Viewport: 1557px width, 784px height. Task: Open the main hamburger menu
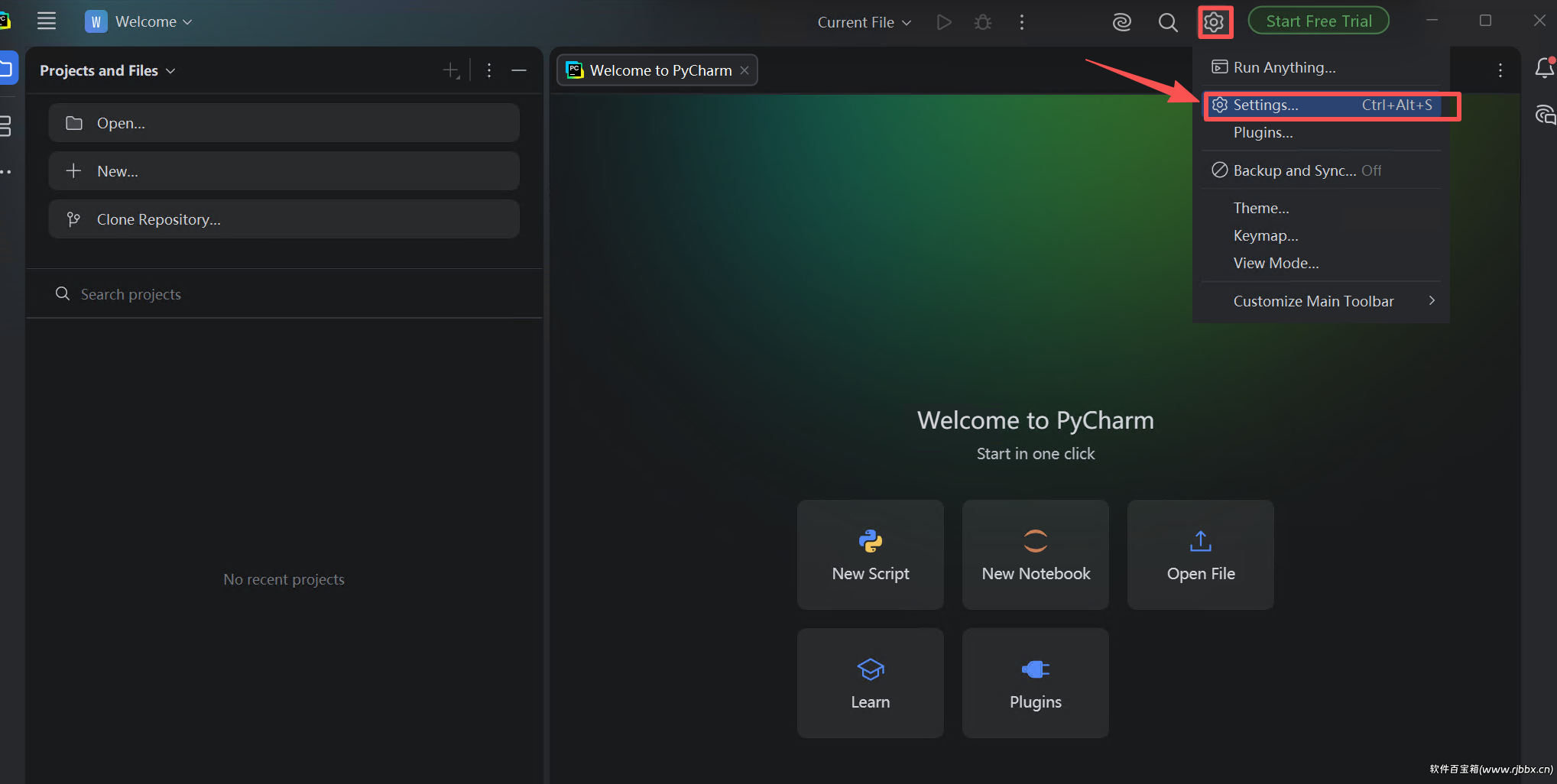[47, 21]
